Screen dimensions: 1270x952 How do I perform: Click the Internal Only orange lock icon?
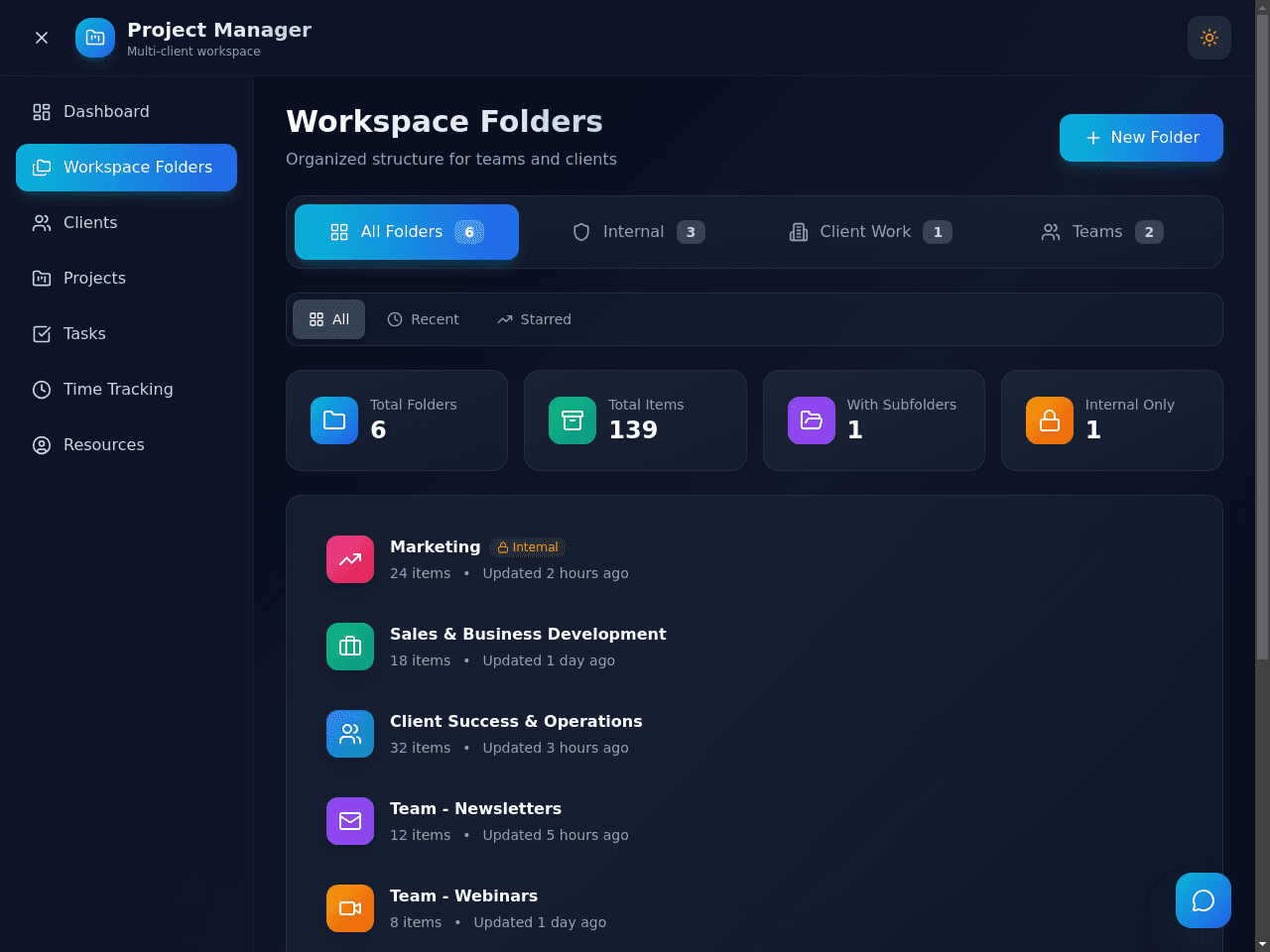tap(1050, 420)
